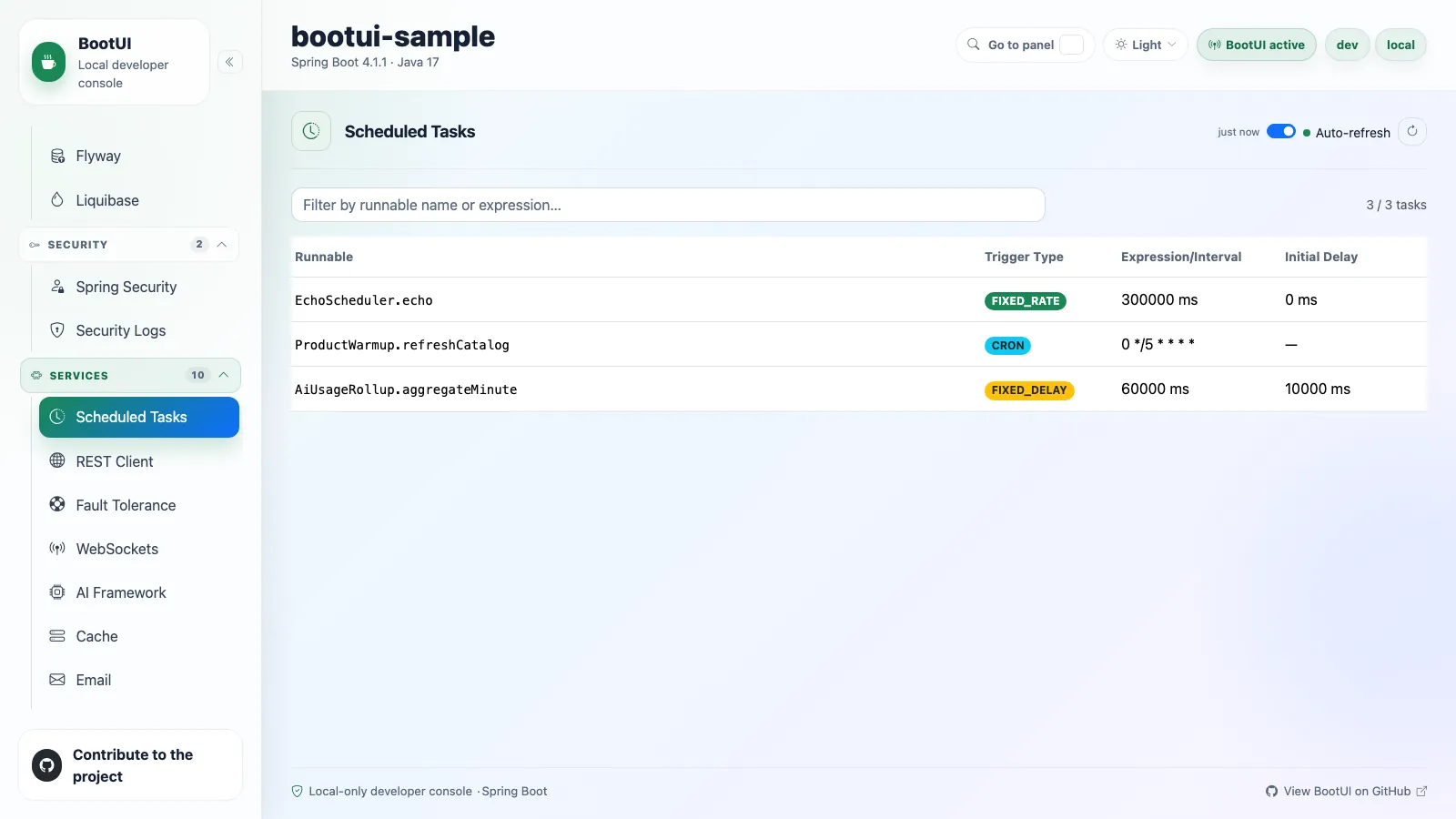
Task: Click the AI Framework chip icon
Action: click(57, 591)
